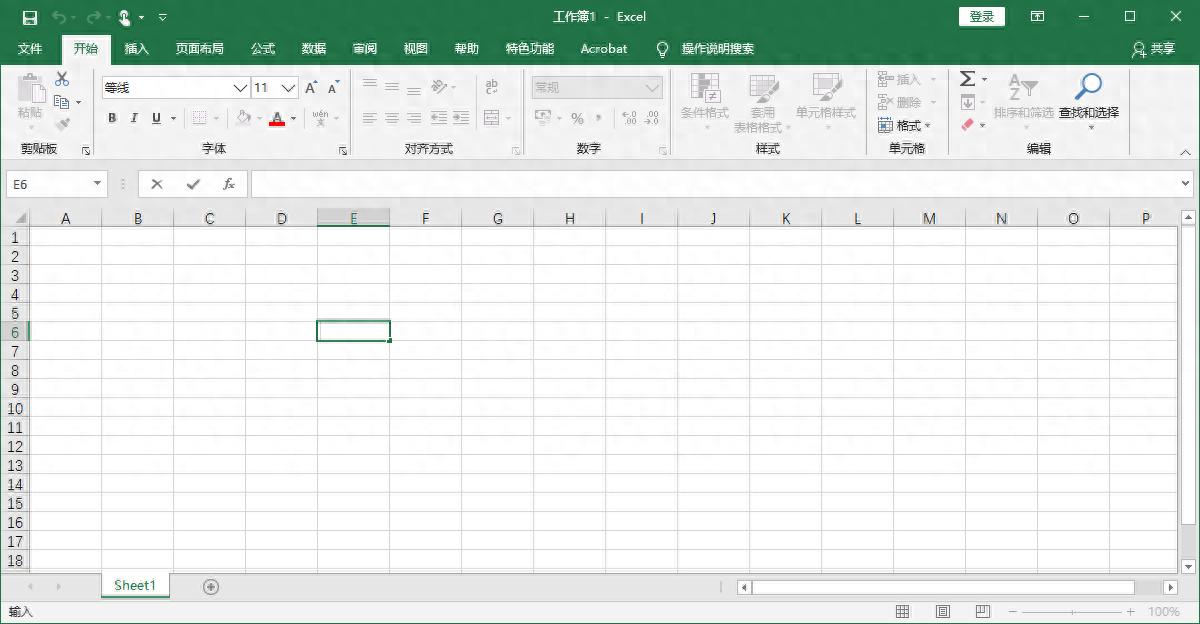Screen dimensions: 1200x624
Task: Click the vertical scrollbar down arrow
Action: click(x=1189, y=566)
